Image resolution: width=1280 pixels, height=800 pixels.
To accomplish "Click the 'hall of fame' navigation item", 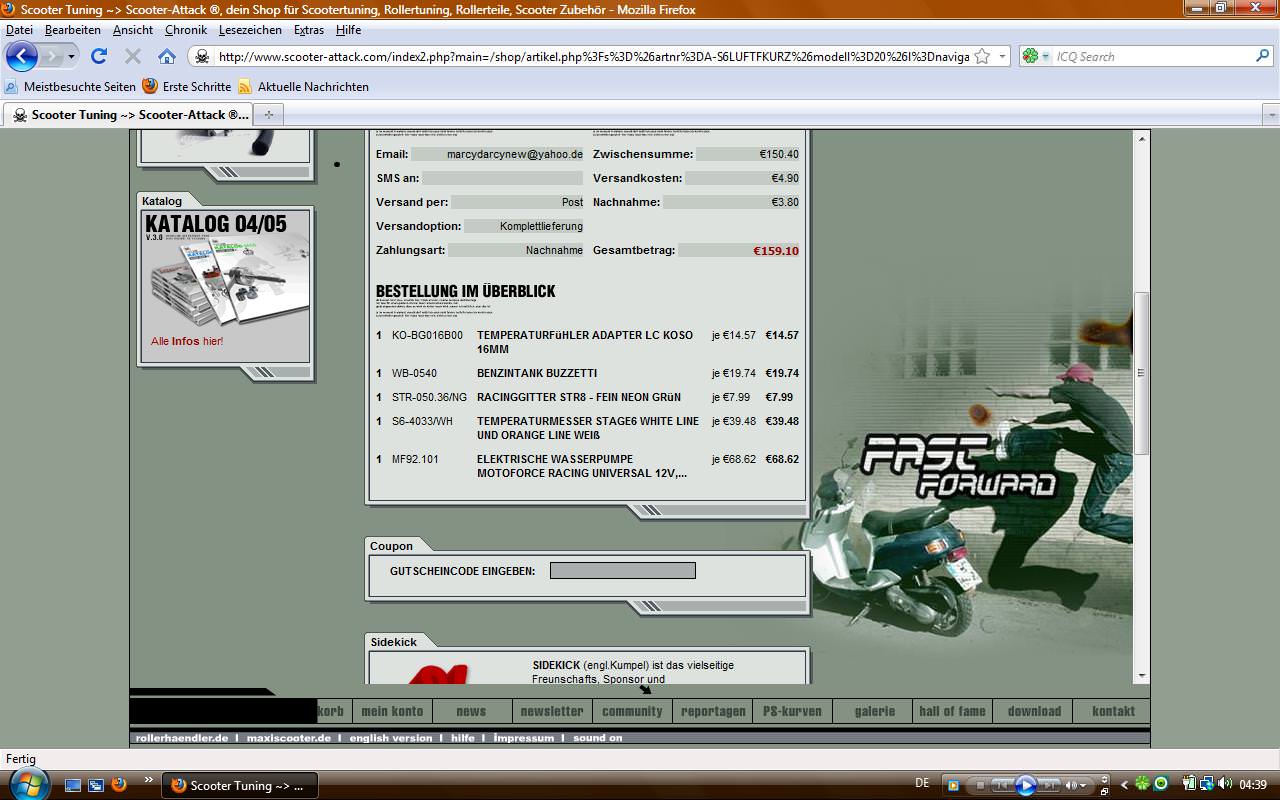I will click(952, 711).
